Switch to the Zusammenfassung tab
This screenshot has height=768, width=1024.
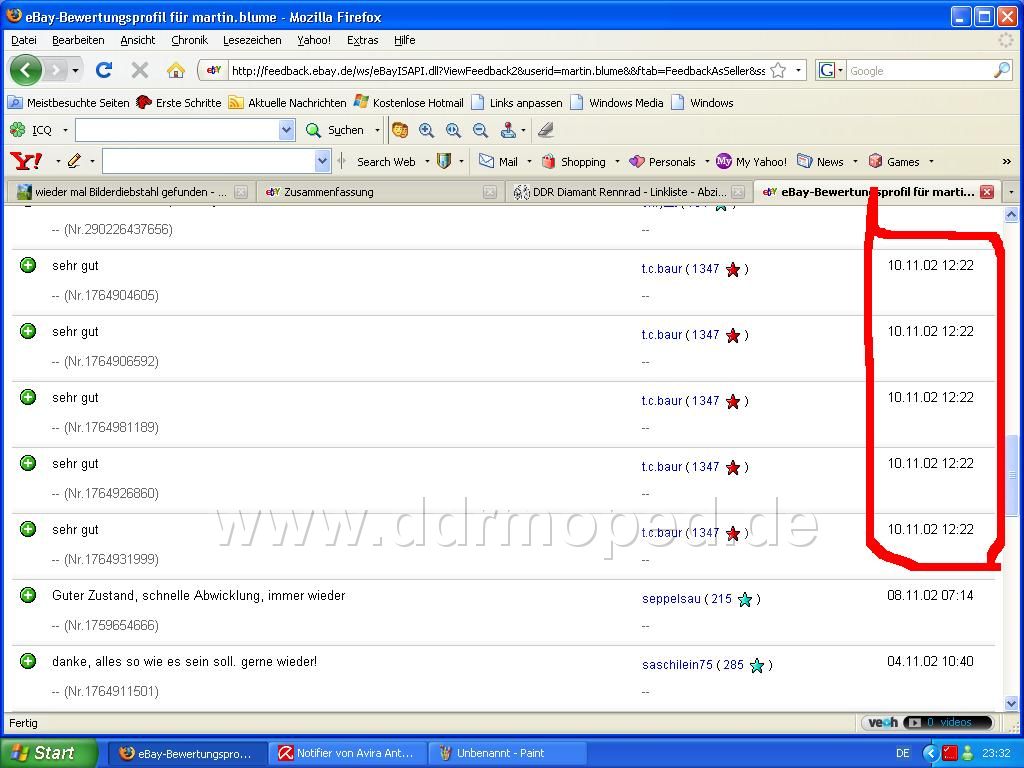click(x=379, y=192)
